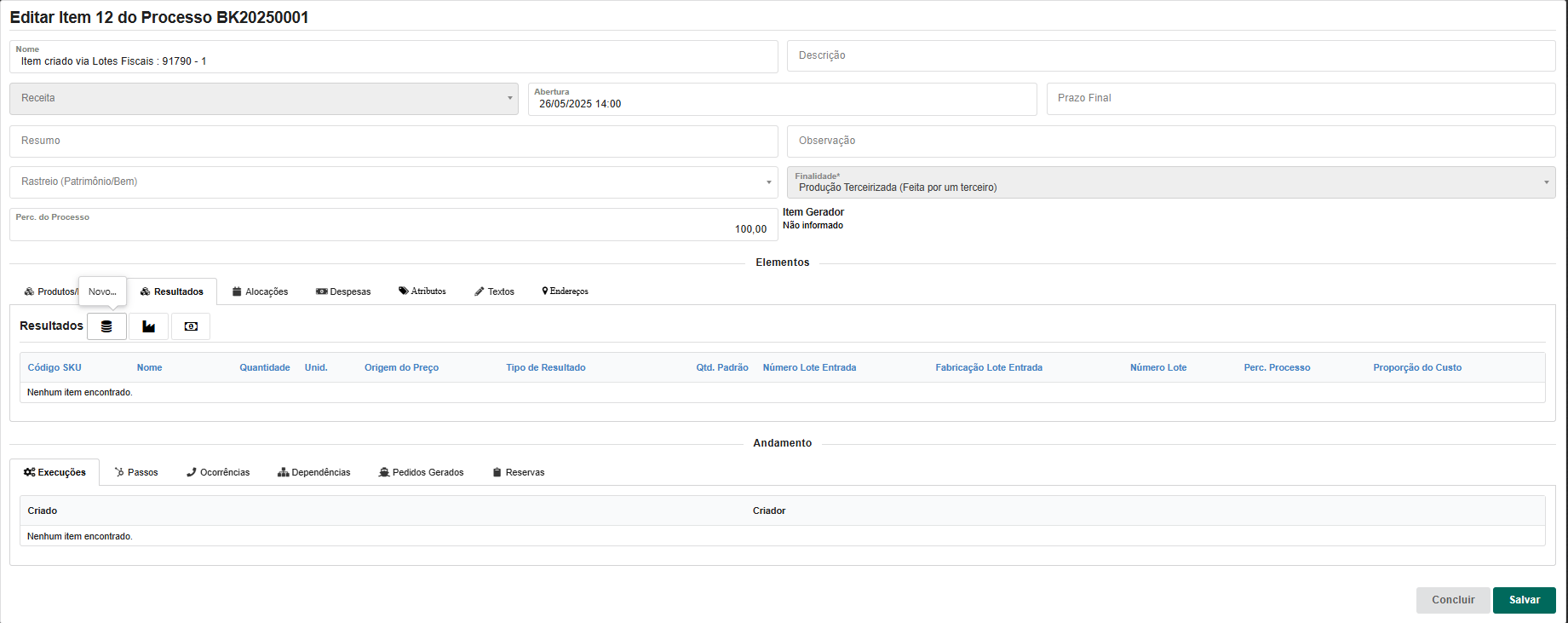Sort results by Código SKU column

55,367
